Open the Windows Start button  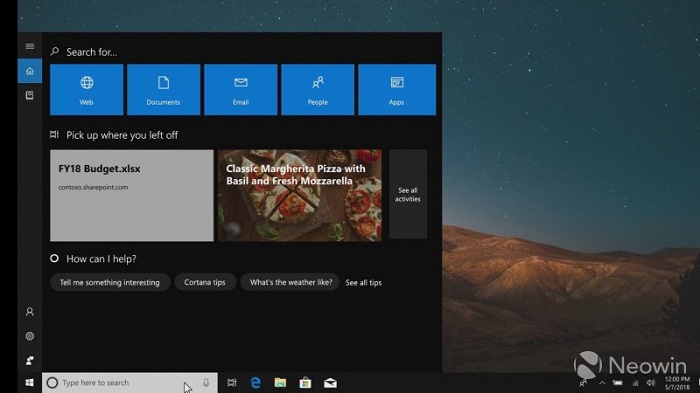[30, 383]
